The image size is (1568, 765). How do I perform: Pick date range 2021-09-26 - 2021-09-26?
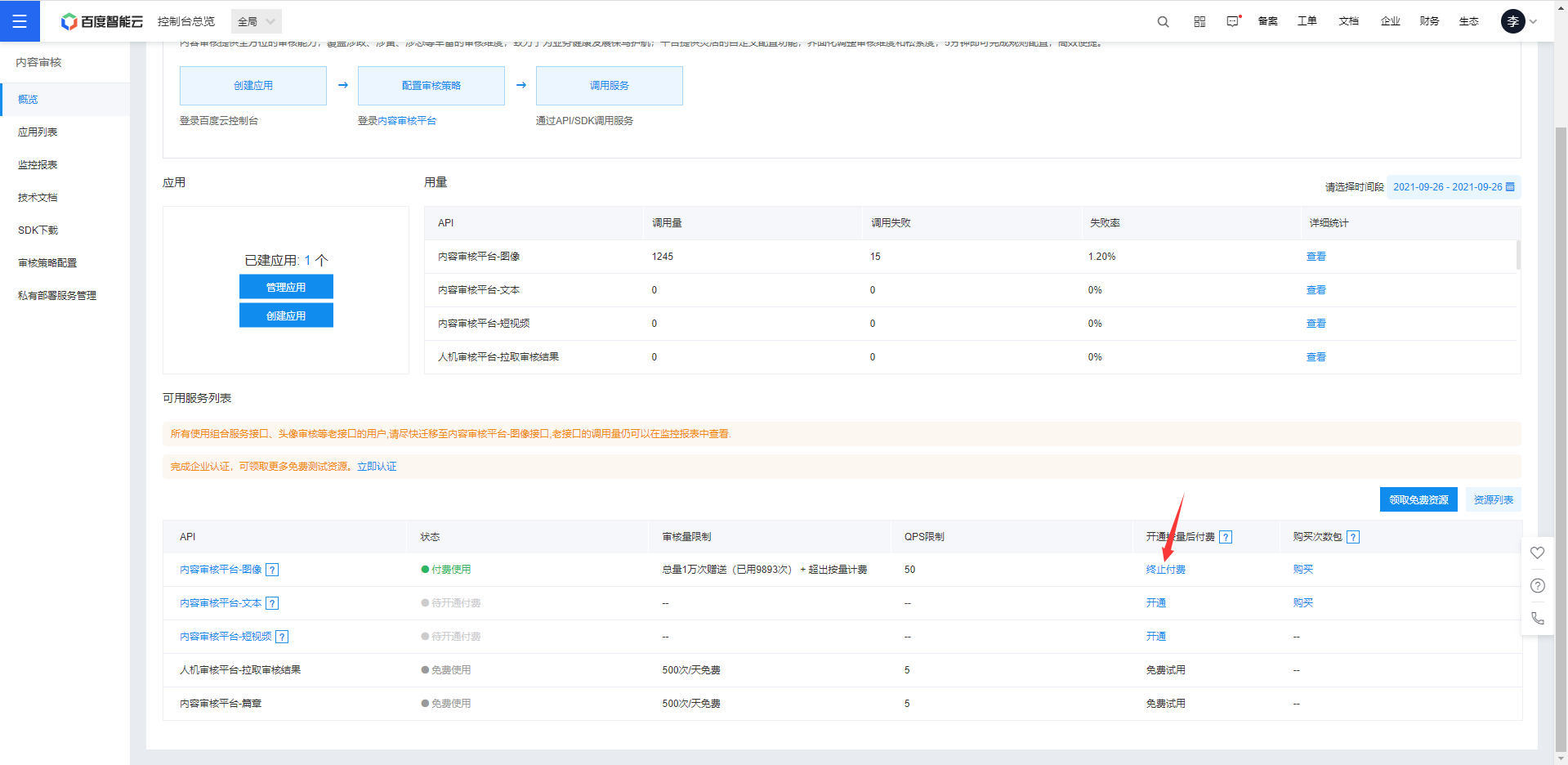tap(1454, 187)
